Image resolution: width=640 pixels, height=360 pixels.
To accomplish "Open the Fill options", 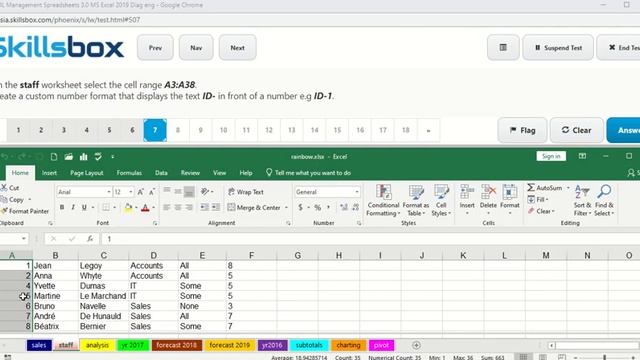I will click(538, 199).
